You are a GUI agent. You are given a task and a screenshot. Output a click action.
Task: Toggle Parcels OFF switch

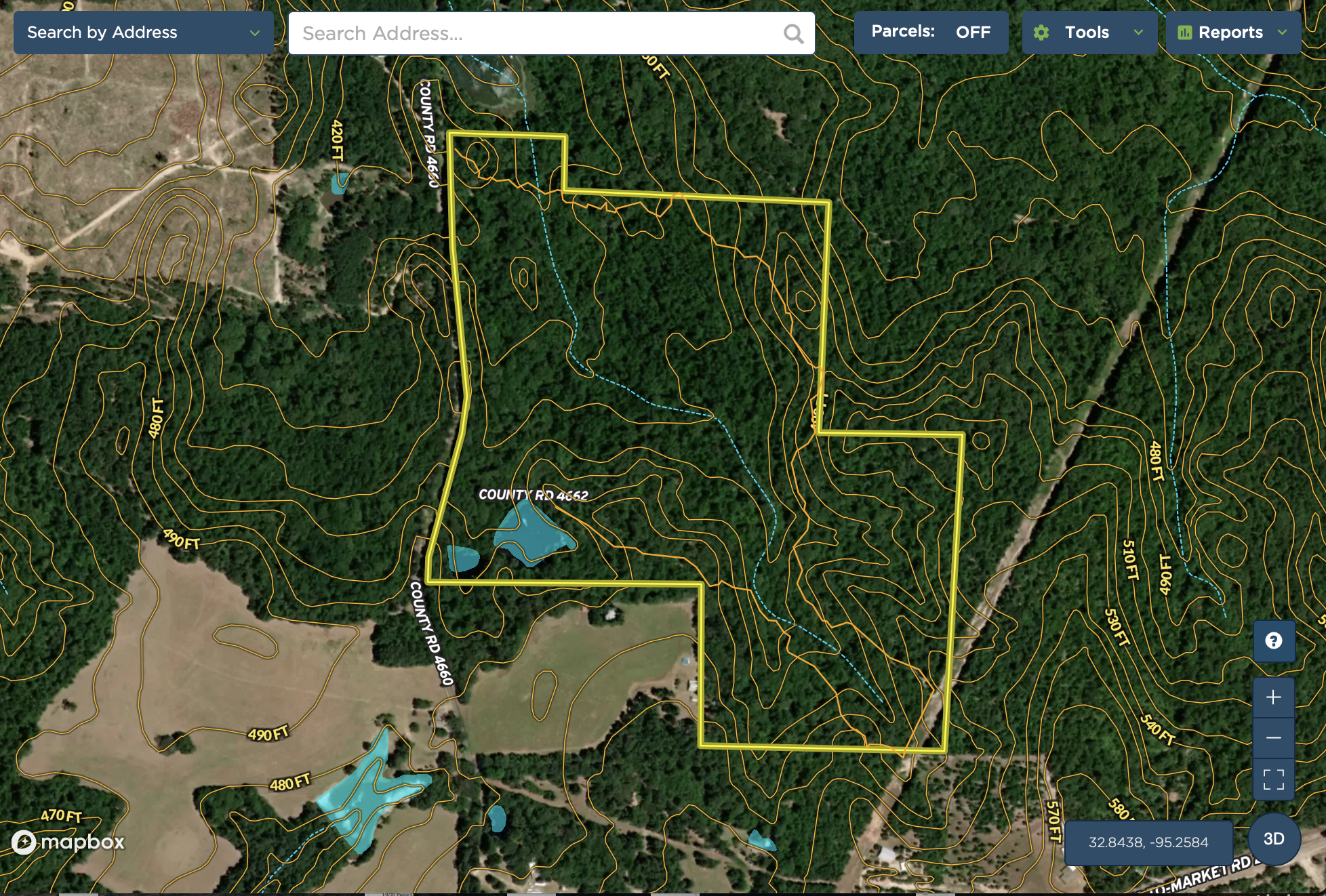tap(931, 32)
